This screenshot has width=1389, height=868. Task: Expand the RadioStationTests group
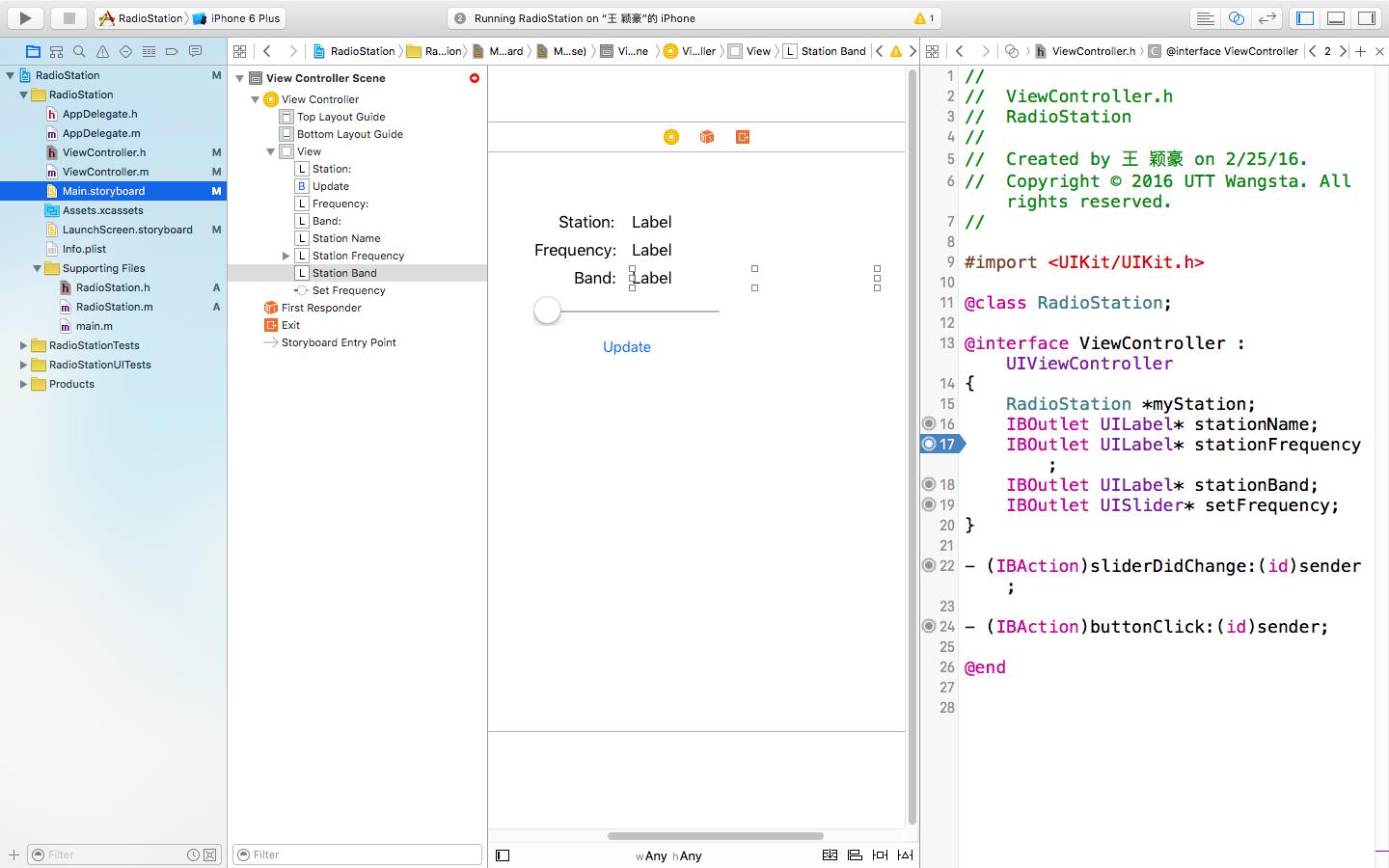(23, 345)
